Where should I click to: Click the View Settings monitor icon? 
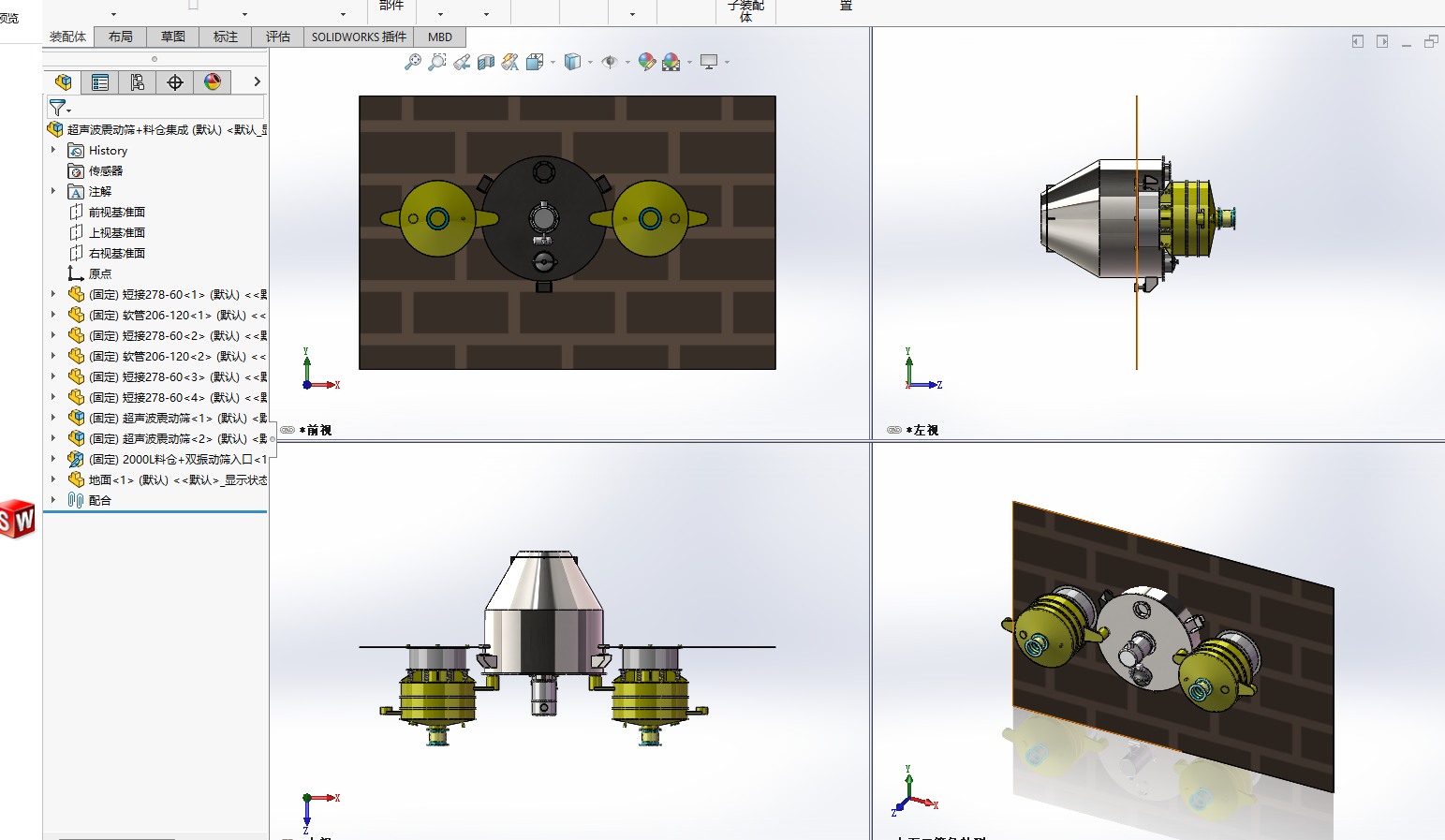point(709,62)
